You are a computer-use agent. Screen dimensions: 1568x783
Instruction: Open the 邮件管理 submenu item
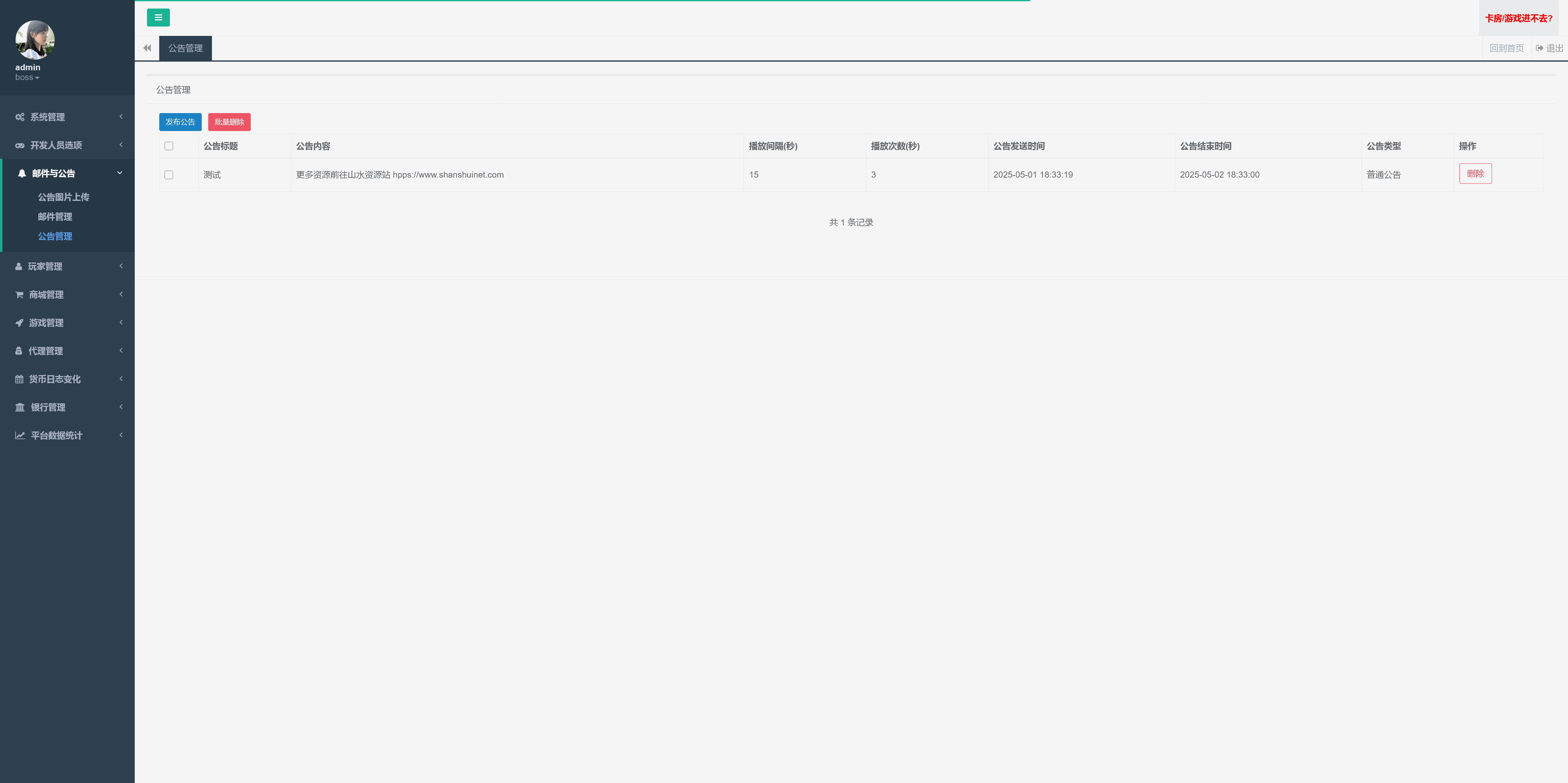(x=55, y=217)
